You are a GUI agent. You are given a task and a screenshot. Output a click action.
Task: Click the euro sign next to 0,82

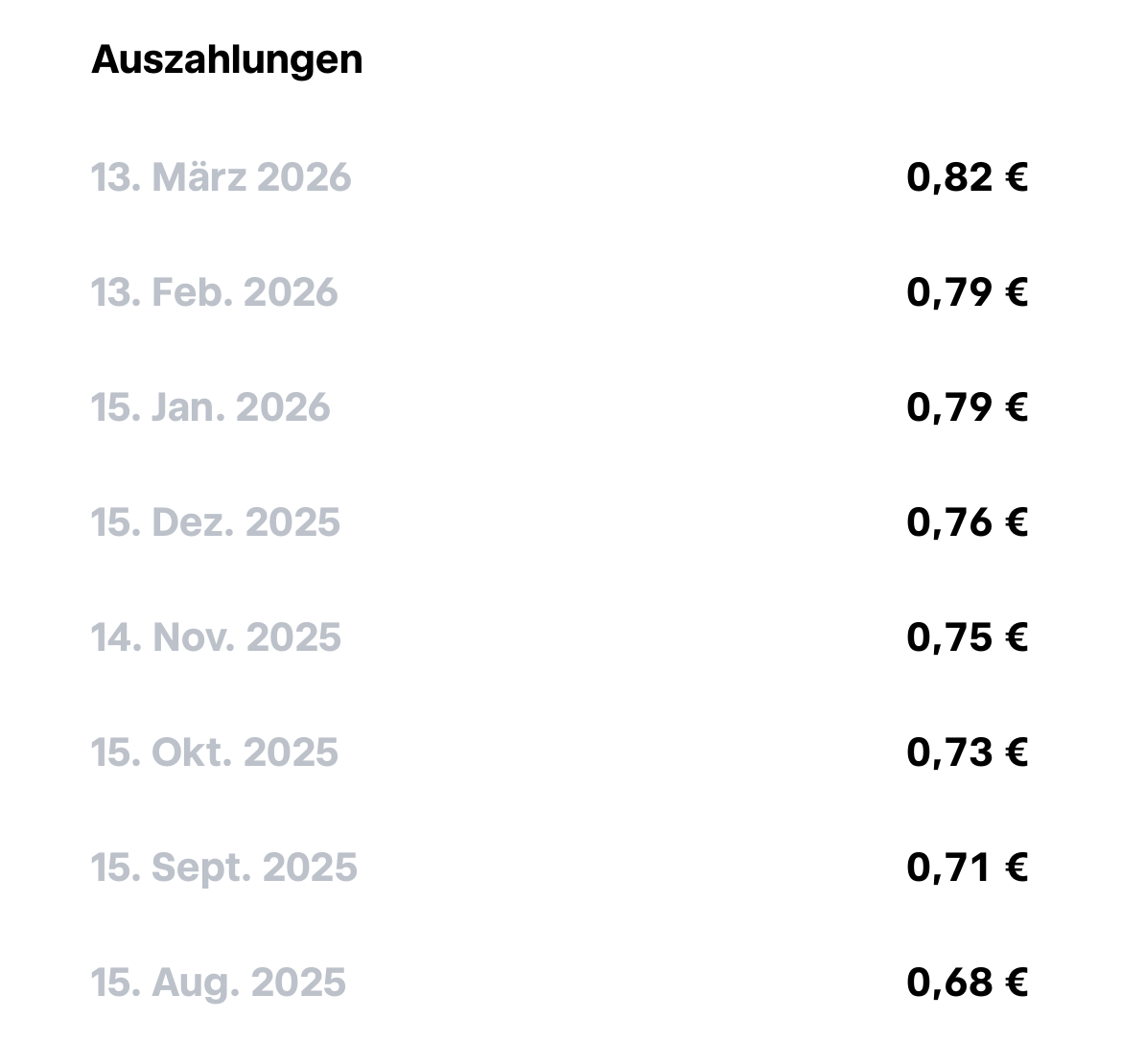[1017, 176]
